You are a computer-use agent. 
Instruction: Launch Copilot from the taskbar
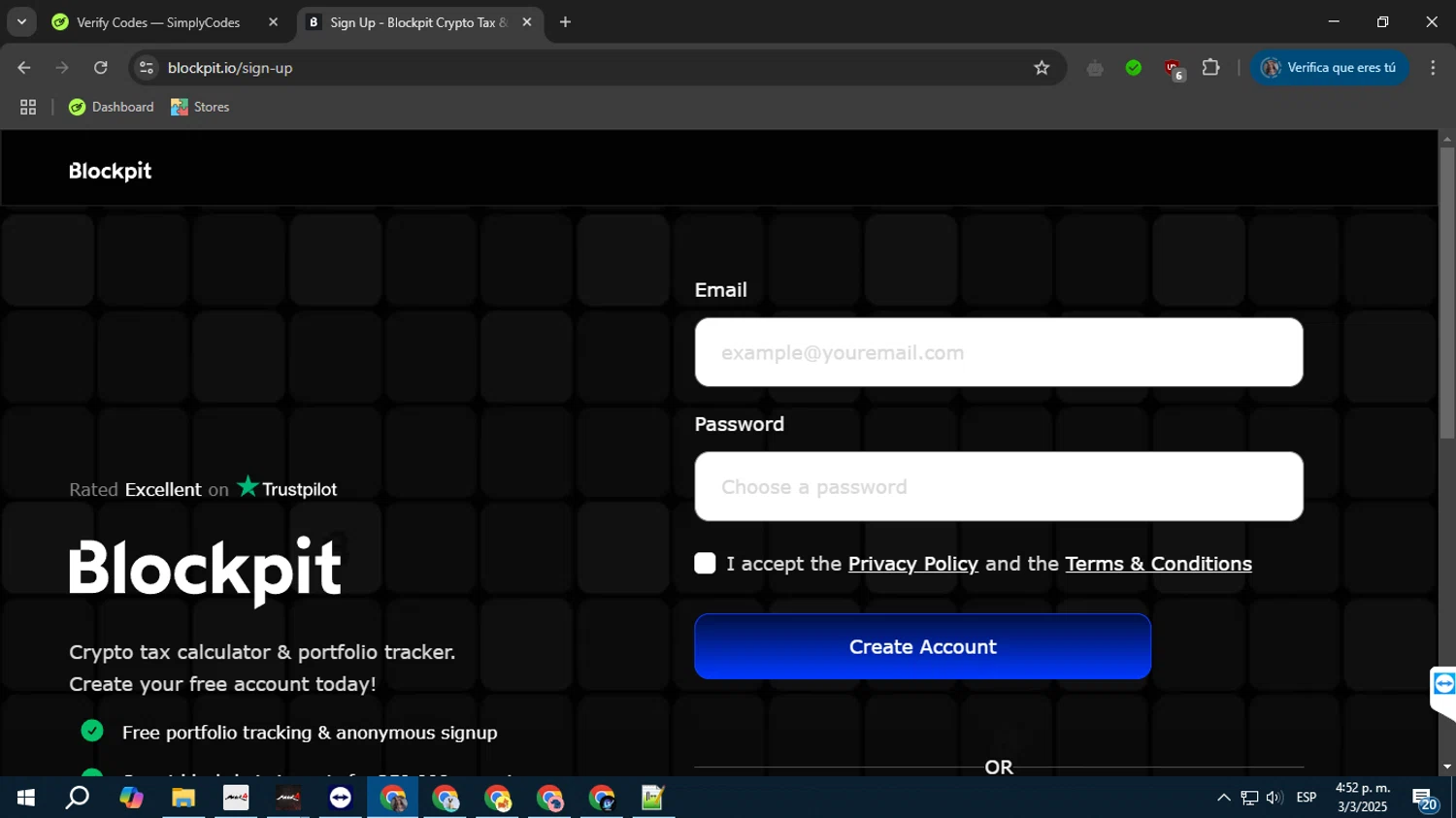pyautogui.click(x=131, y=798)
